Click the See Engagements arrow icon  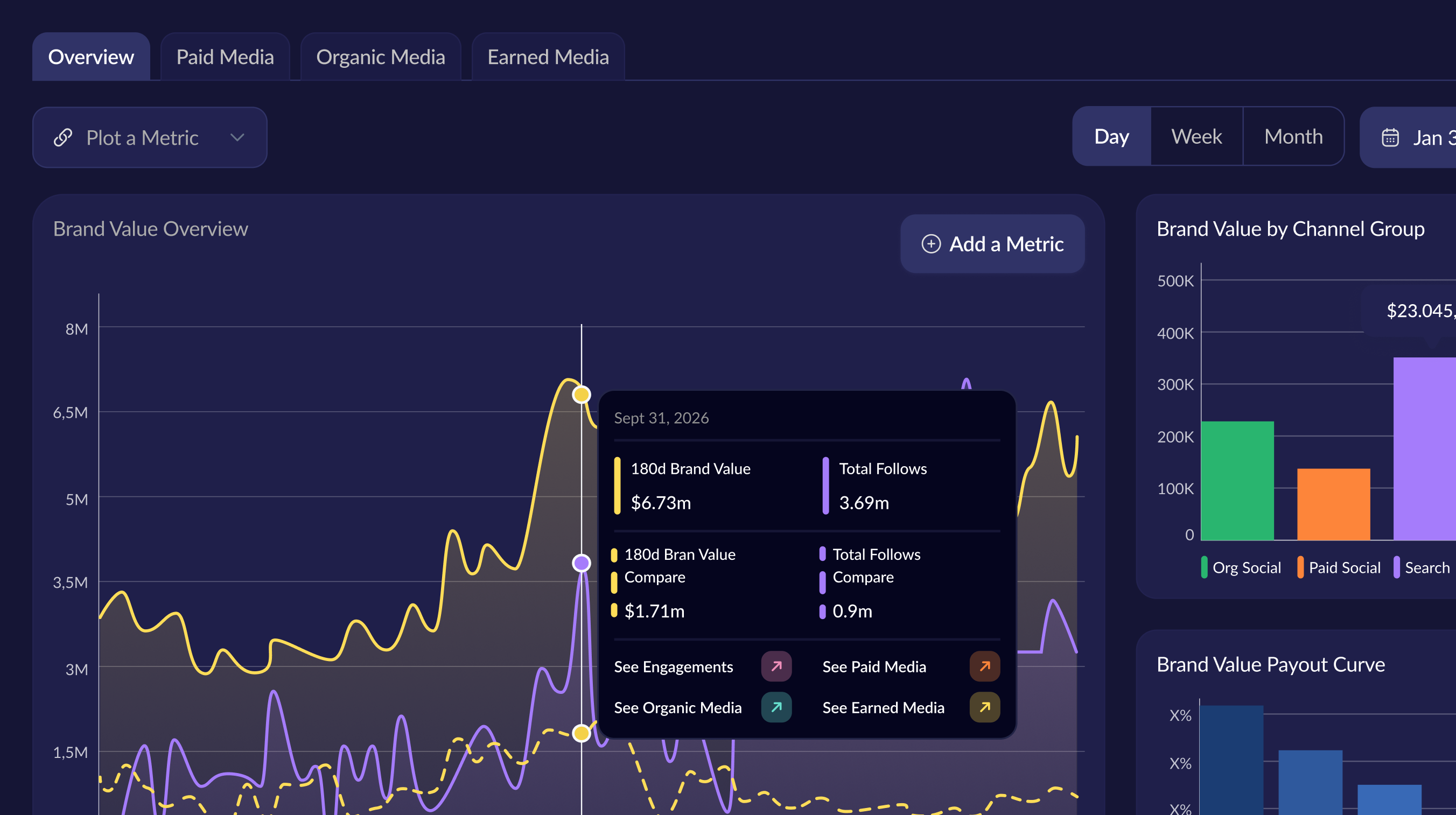coord(776,666)
